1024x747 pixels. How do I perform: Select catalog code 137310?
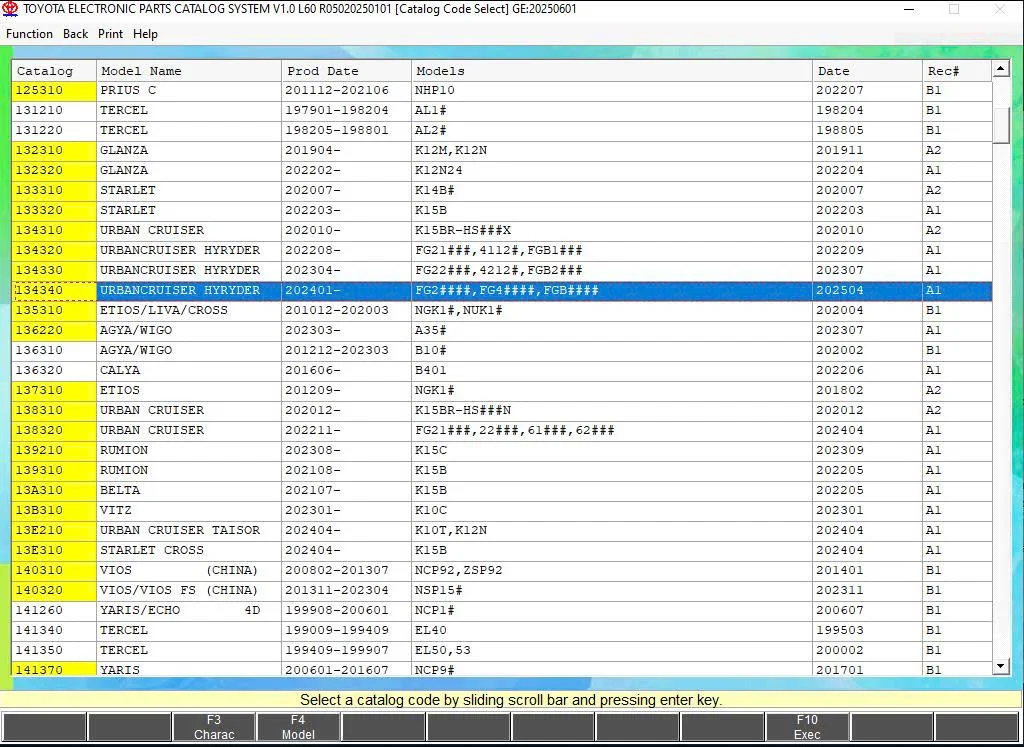pos(54,390)
